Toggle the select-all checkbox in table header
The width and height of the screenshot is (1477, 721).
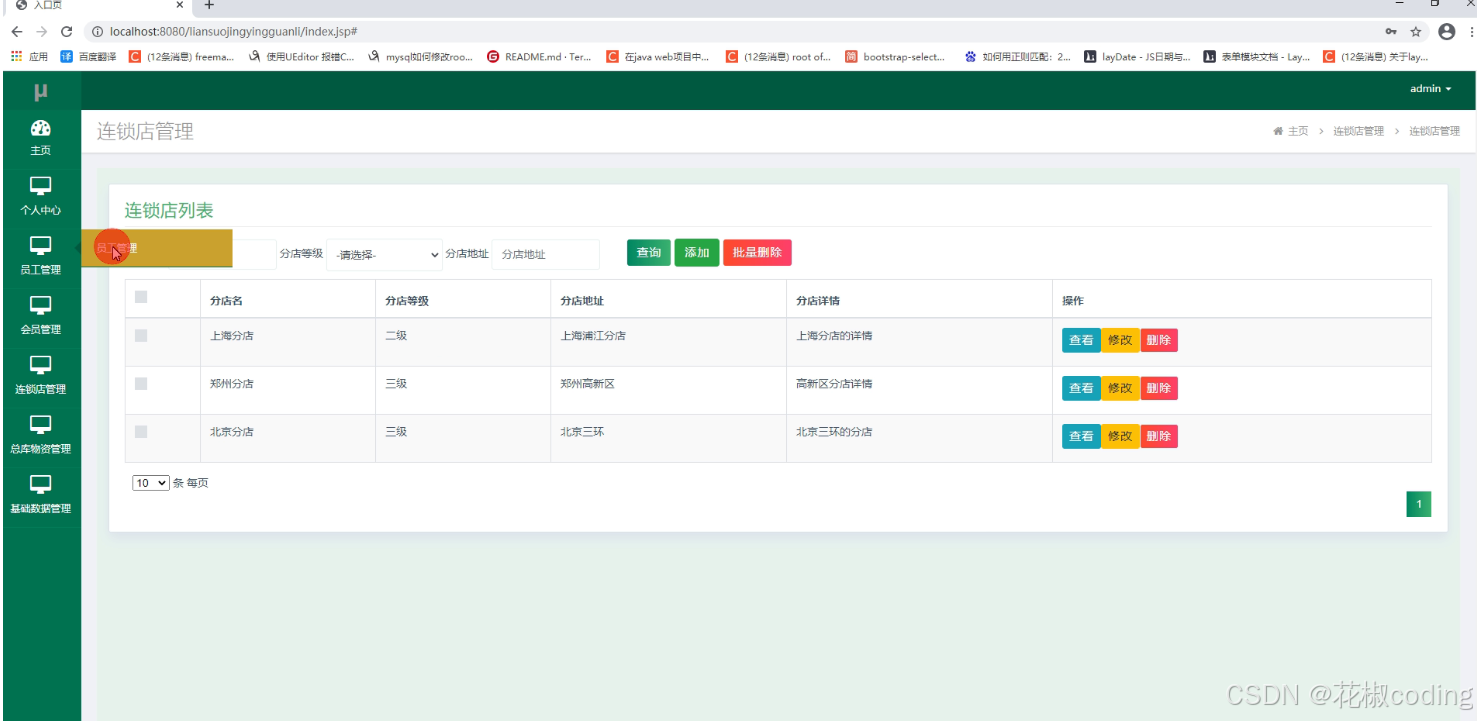click(141, 297)
